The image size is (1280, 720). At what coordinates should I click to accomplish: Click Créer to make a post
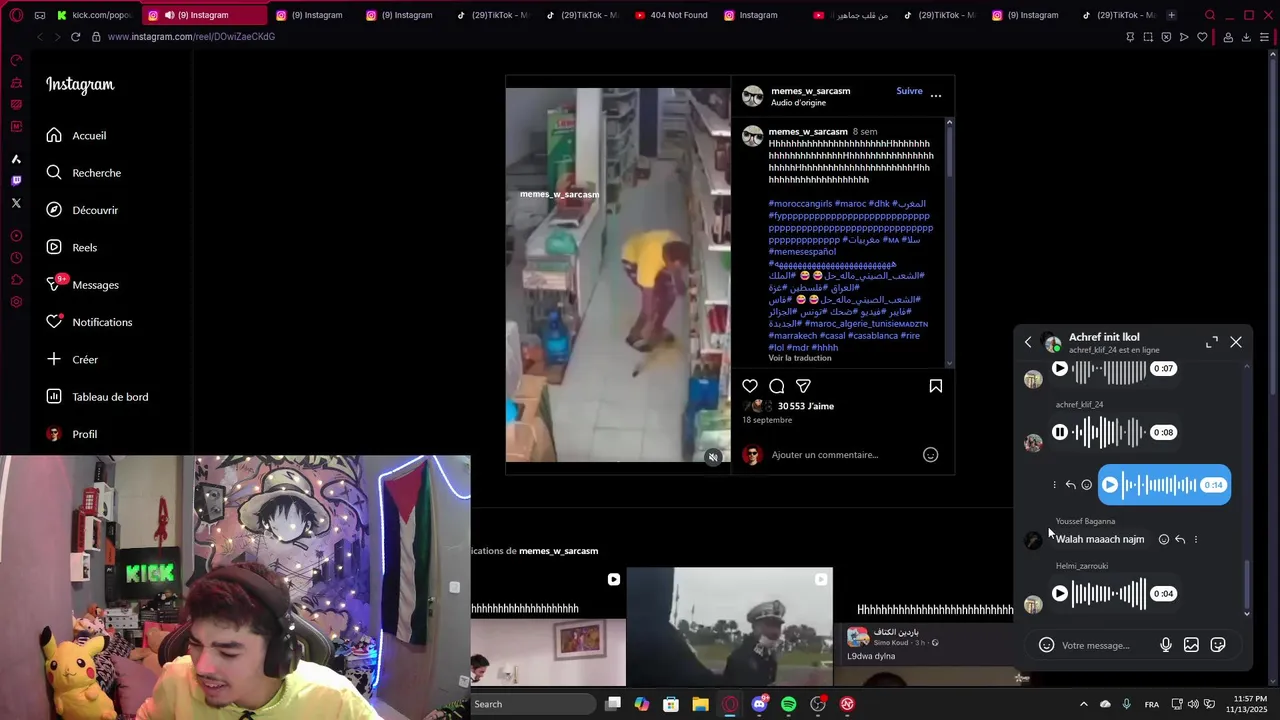coord(72,360)
